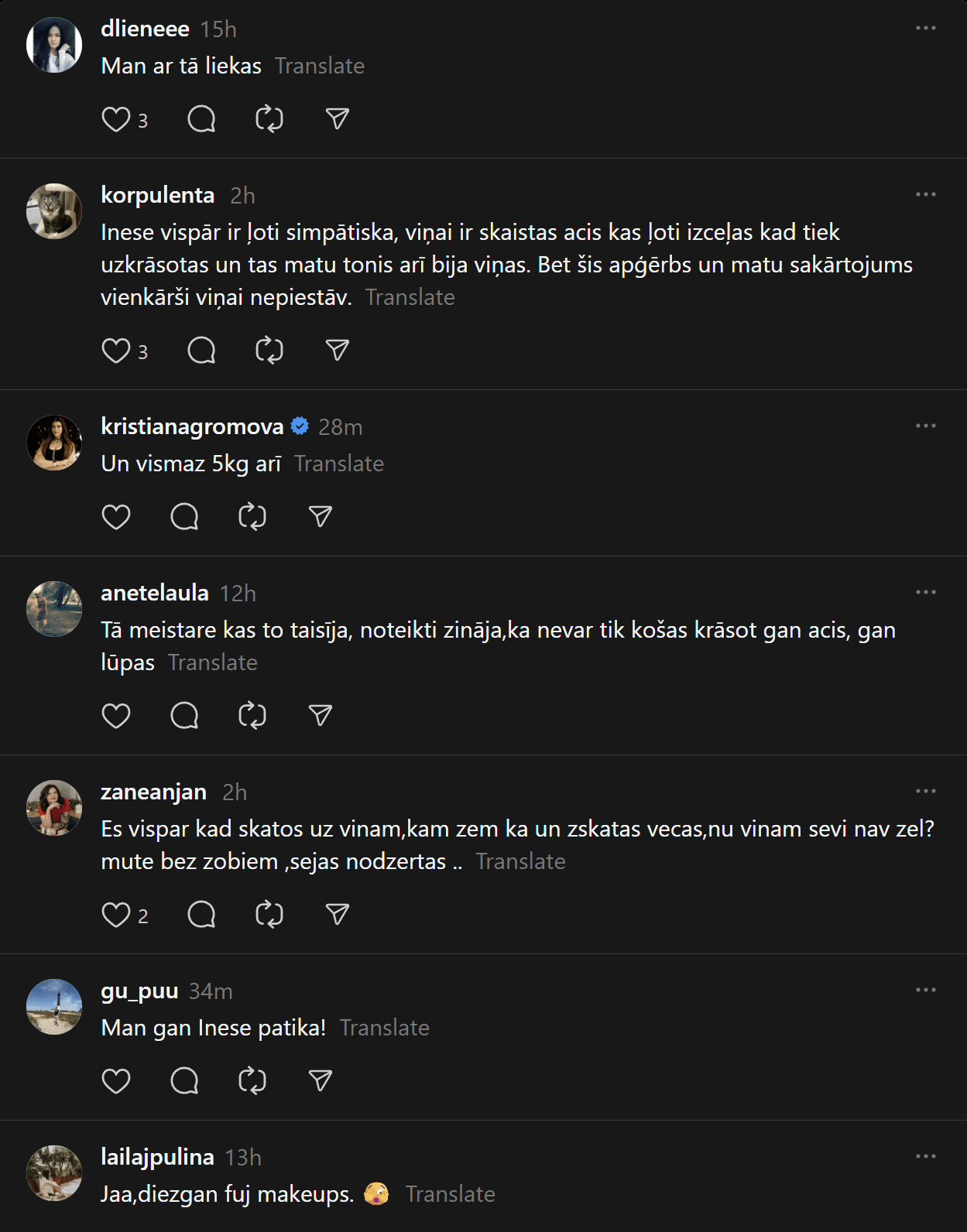Repost kristianagromova's comment

[252, 517]
